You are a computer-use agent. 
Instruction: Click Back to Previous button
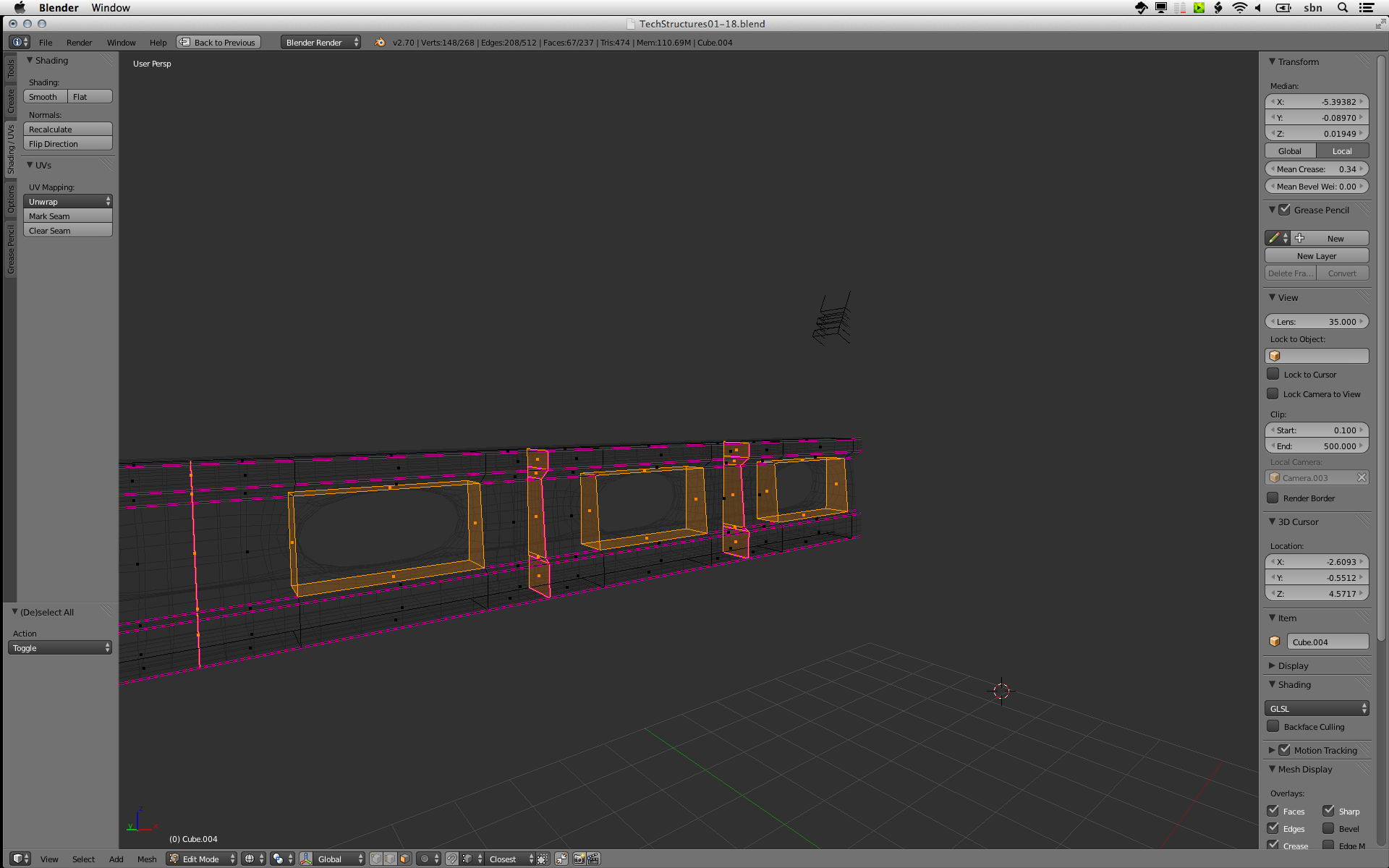click(218, 43)
